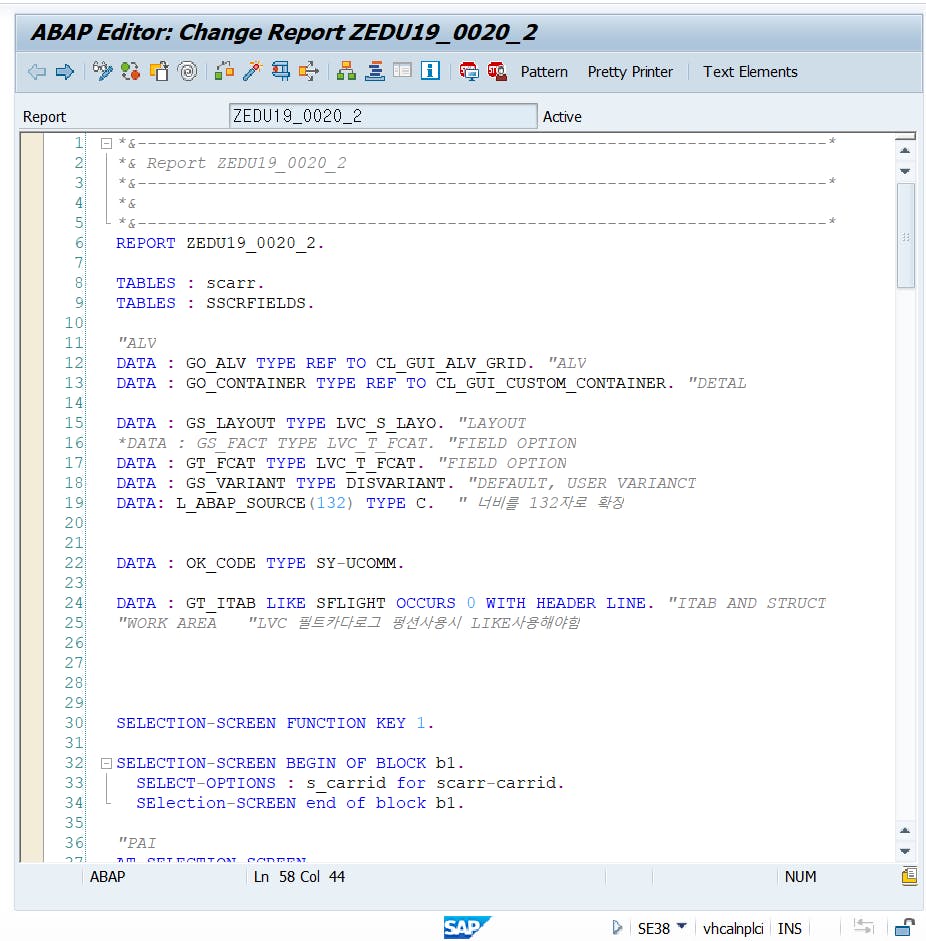Click CL_GUI_ALV_GRID on line 12
The image size is (926, 941).
(451, 364)
